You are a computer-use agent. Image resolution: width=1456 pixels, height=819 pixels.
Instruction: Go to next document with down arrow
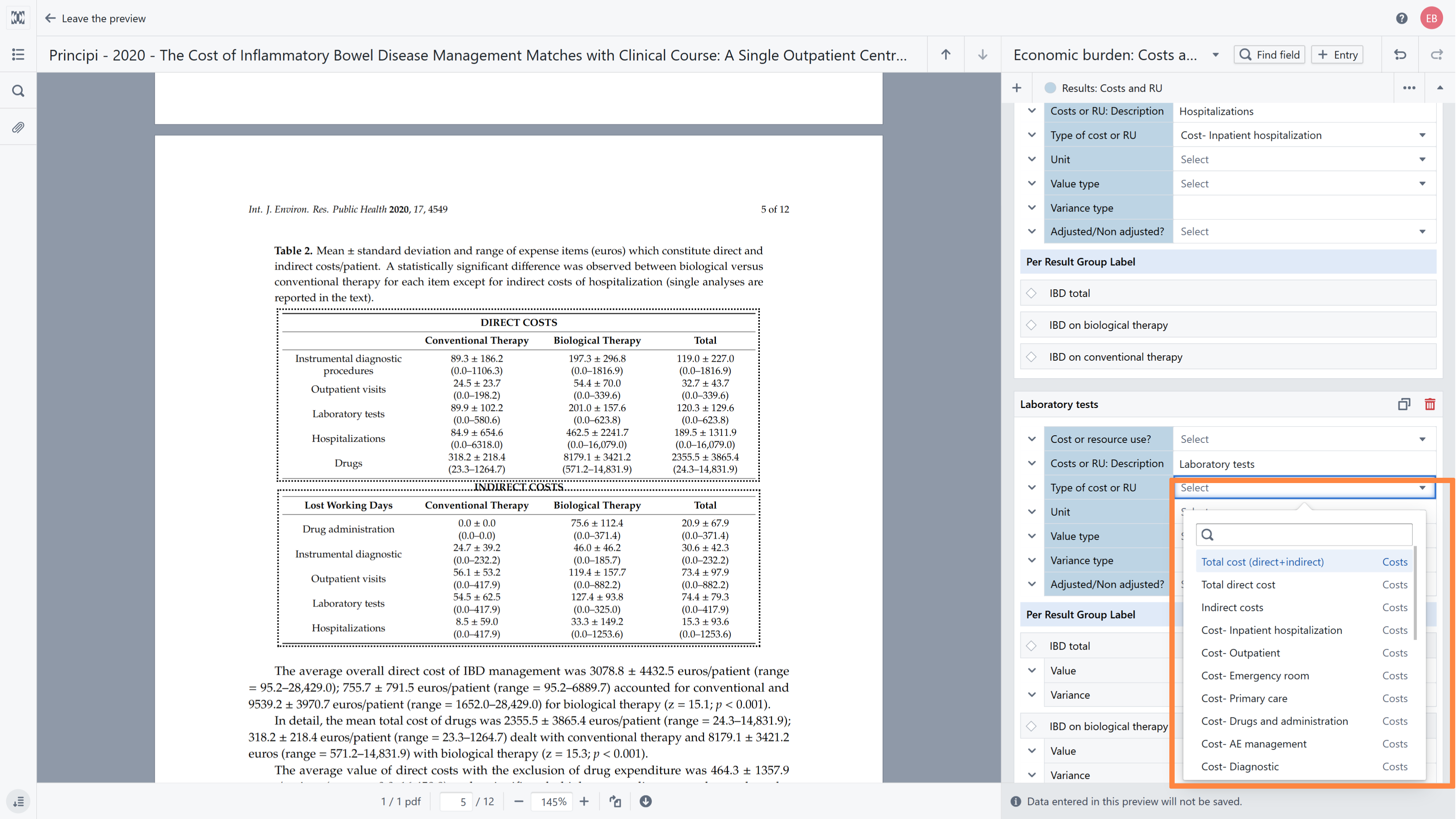tap(982, 54)
